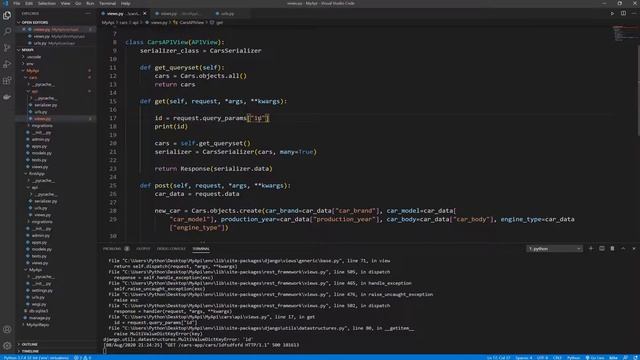Open the View menu
Image resolution: width=640 pixels, height=360 pixels.
coord(65,3)
